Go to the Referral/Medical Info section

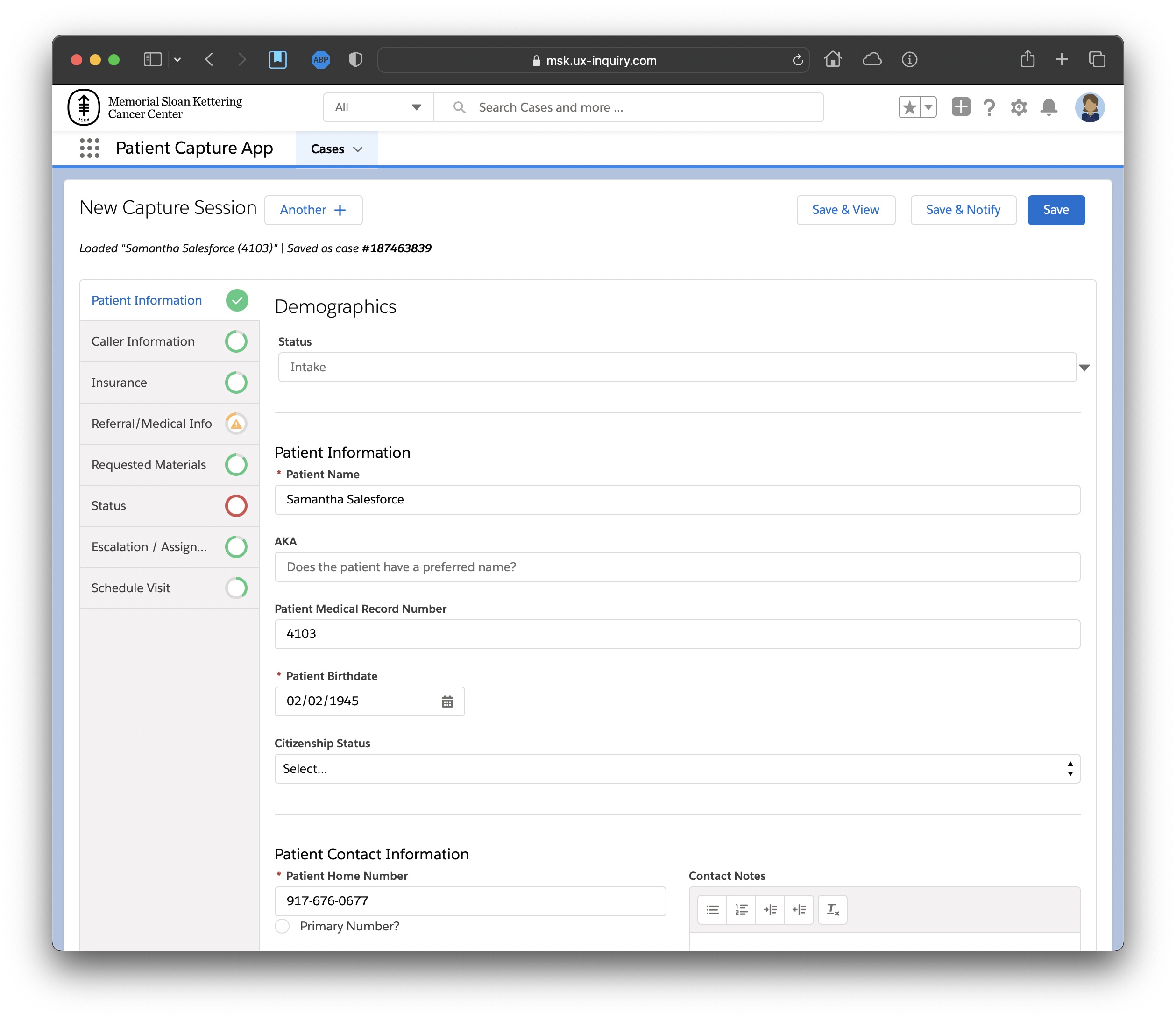click(151, 424)
